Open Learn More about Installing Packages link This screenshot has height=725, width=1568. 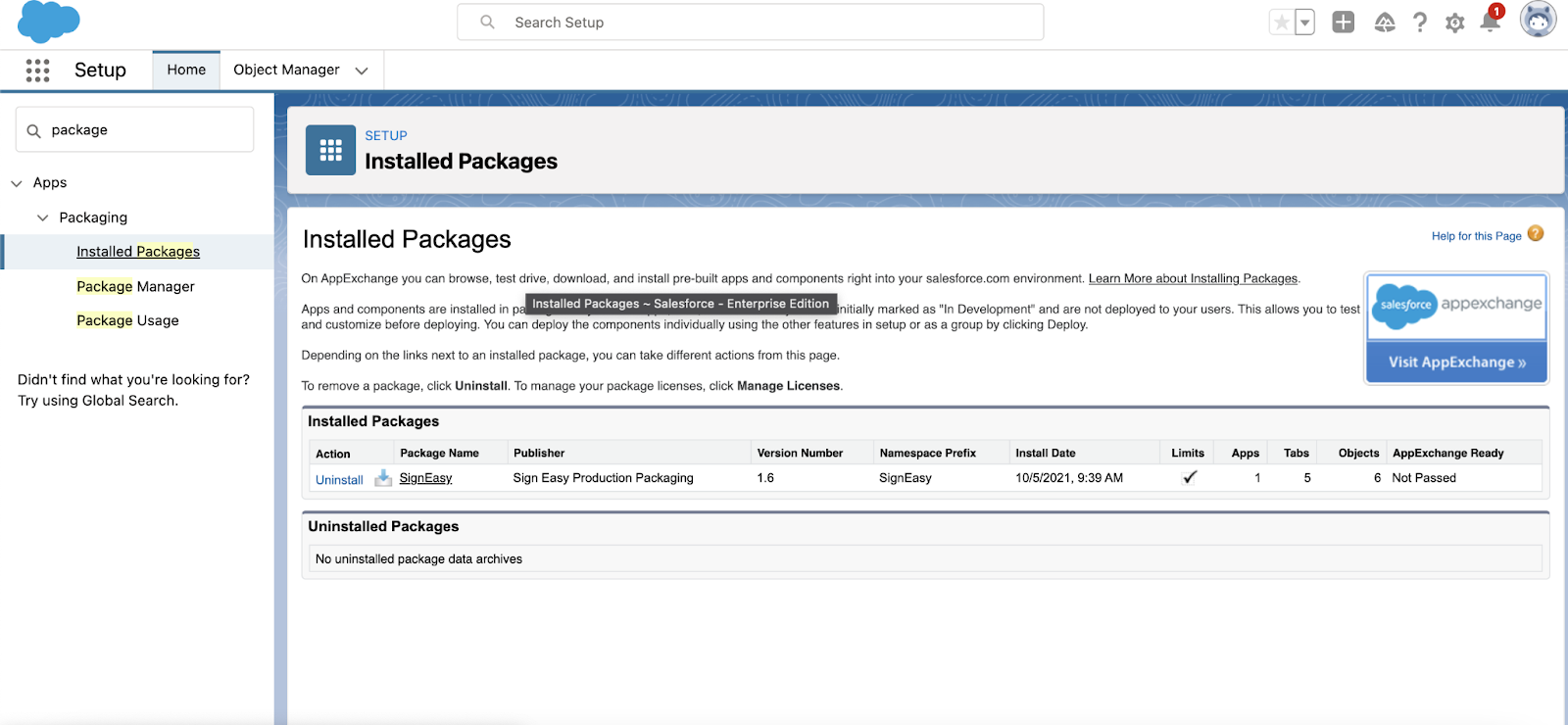point(1193,278)
